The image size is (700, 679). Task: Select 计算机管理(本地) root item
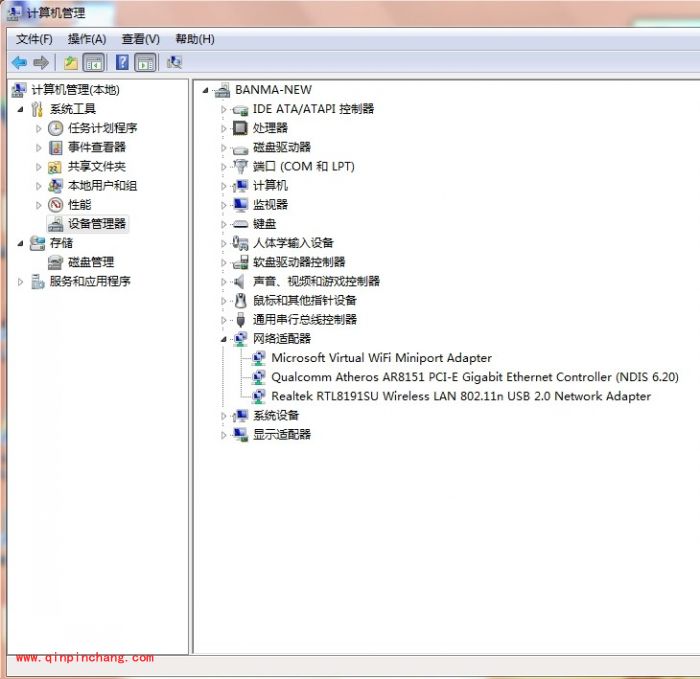coord(75,90)
